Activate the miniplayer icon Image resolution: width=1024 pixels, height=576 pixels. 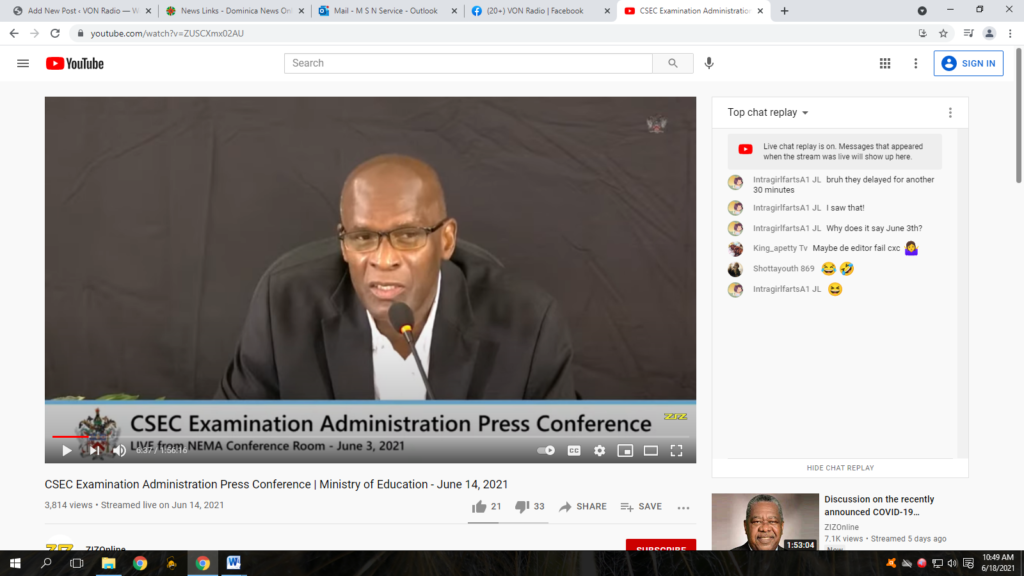tap(625, 451)
